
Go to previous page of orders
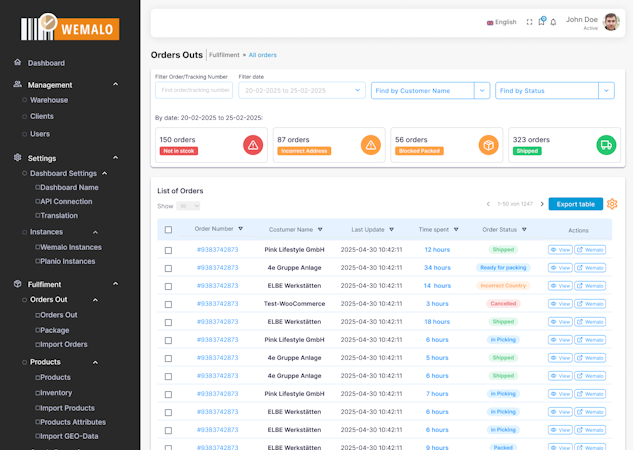point(488,204)
